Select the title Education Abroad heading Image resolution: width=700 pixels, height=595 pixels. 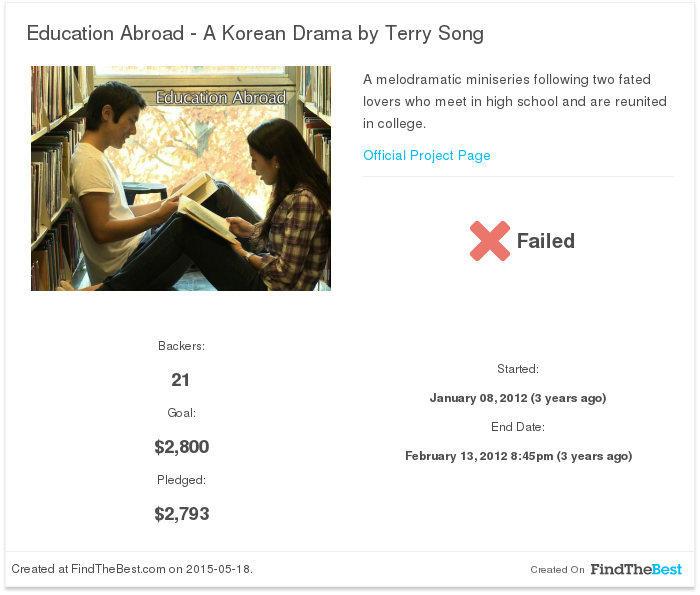tap(255, 33)
